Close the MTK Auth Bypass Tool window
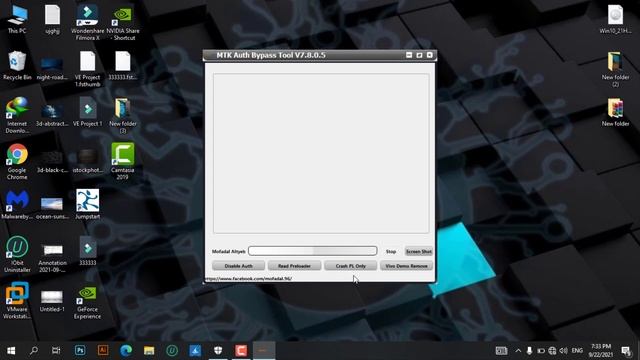This screenshot has height=360, width=640. pyautogui.click(x=429, y=55)
